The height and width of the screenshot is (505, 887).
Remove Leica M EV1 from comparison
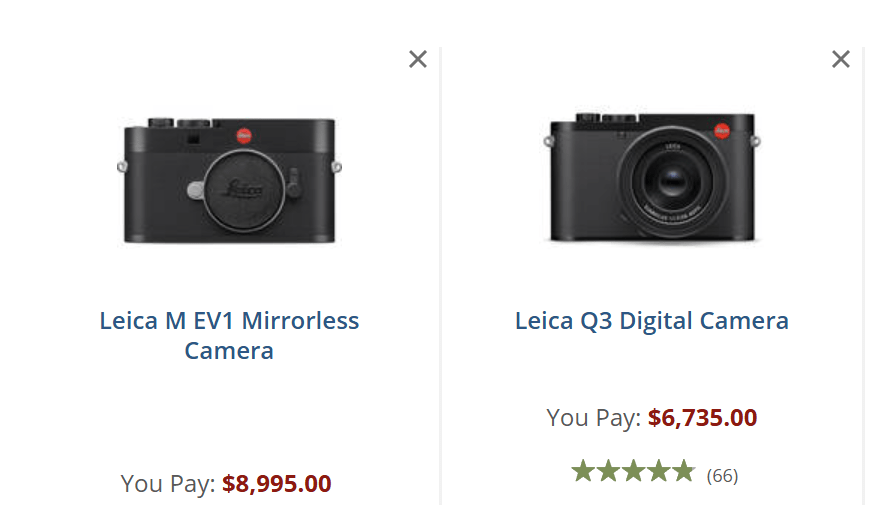tap(418, 59)
